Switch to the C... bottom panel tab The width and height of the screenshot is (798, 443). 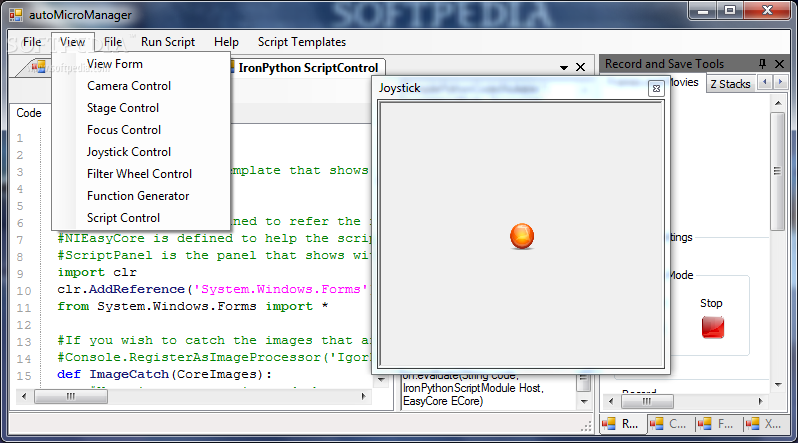670,424
